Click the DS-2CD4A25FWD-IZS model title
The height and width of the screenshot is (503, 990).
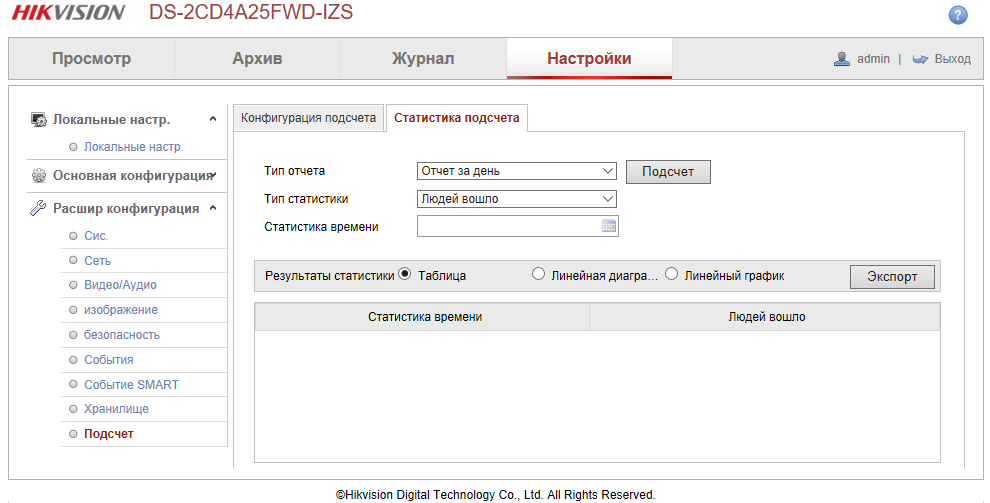pos(251,12)
